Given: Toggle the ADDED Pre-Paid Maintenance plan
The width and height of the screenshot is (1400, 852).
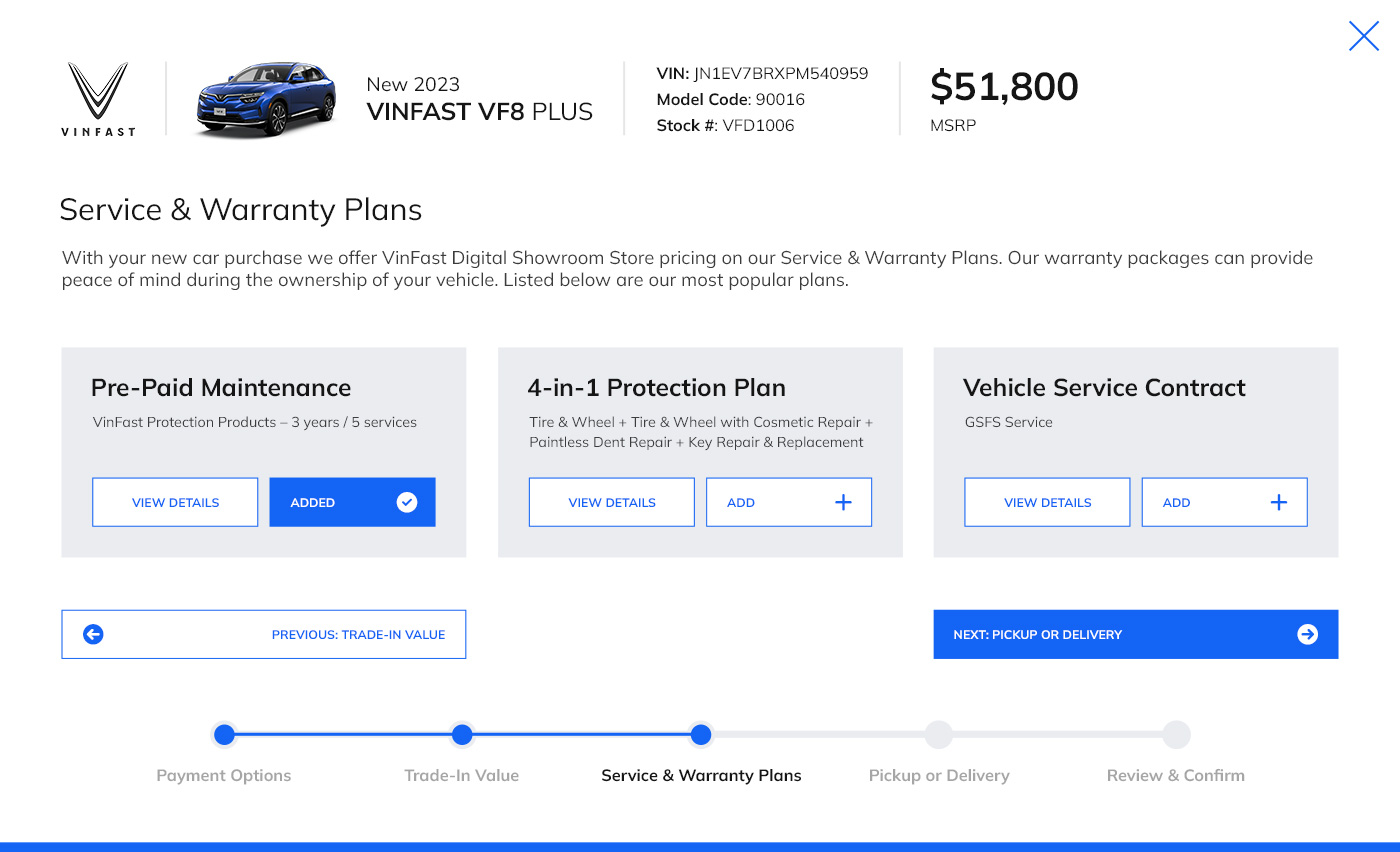Looking at the screenshot, I should [x=352, y=502].
